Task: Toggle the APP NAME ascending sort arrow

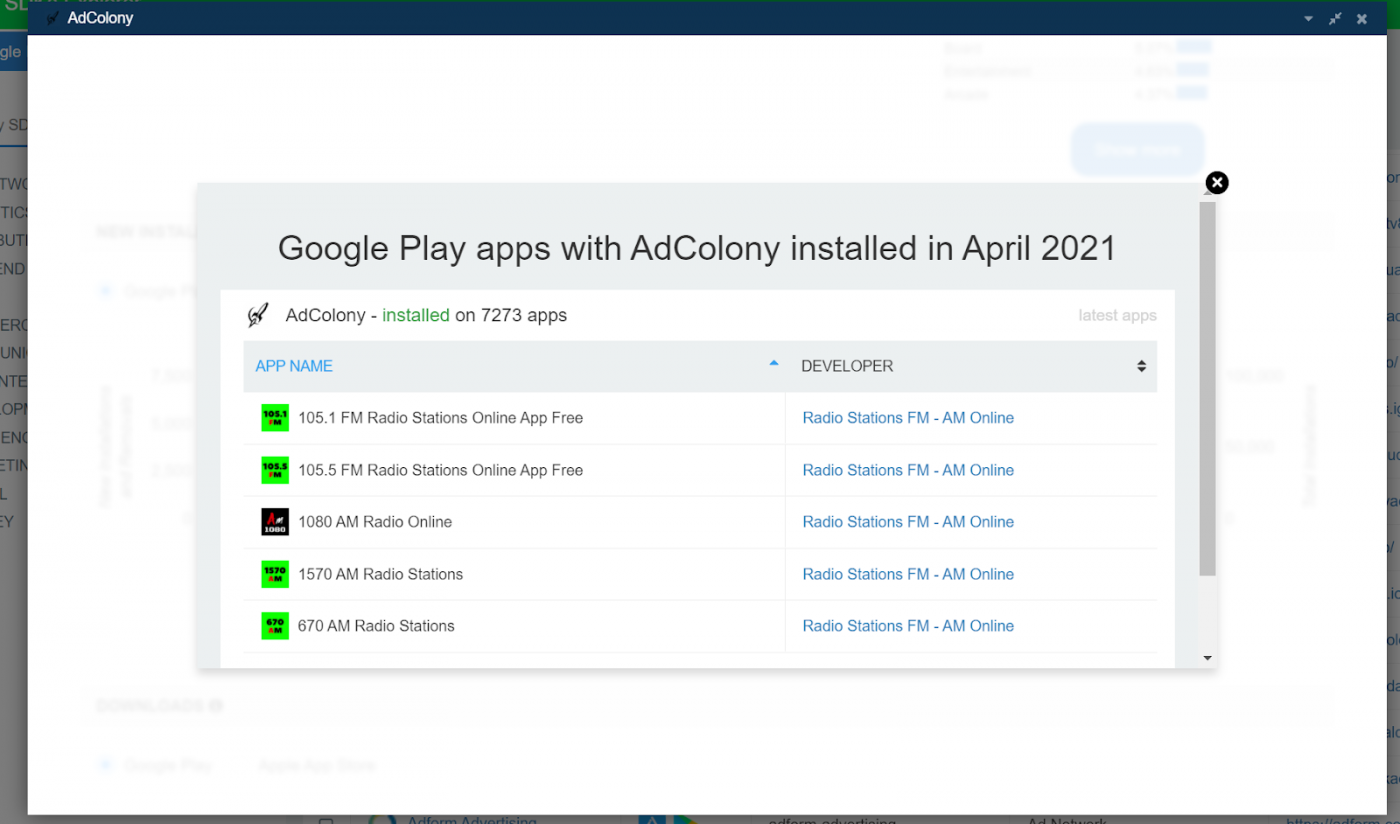Action: (773, 366)
